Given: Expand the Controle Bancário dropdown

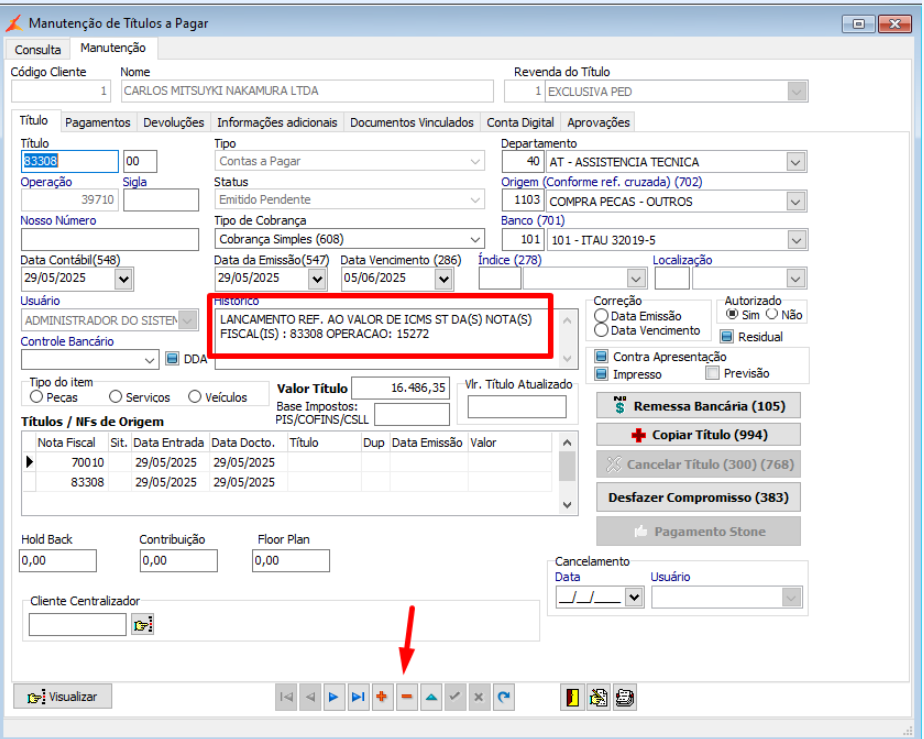Looking at the screenshot, I should 150,359.
